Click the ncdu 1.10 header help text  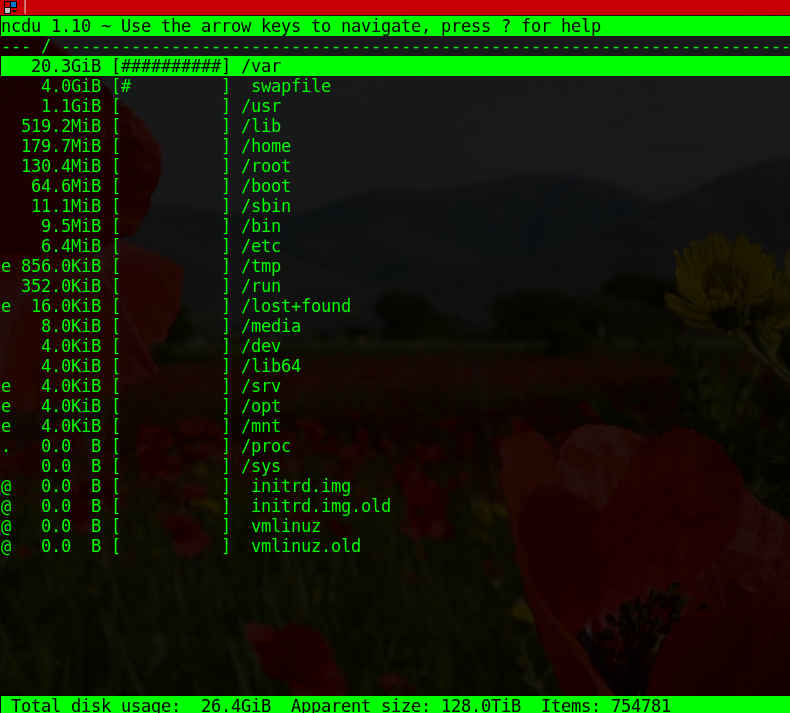coord(301,26)
